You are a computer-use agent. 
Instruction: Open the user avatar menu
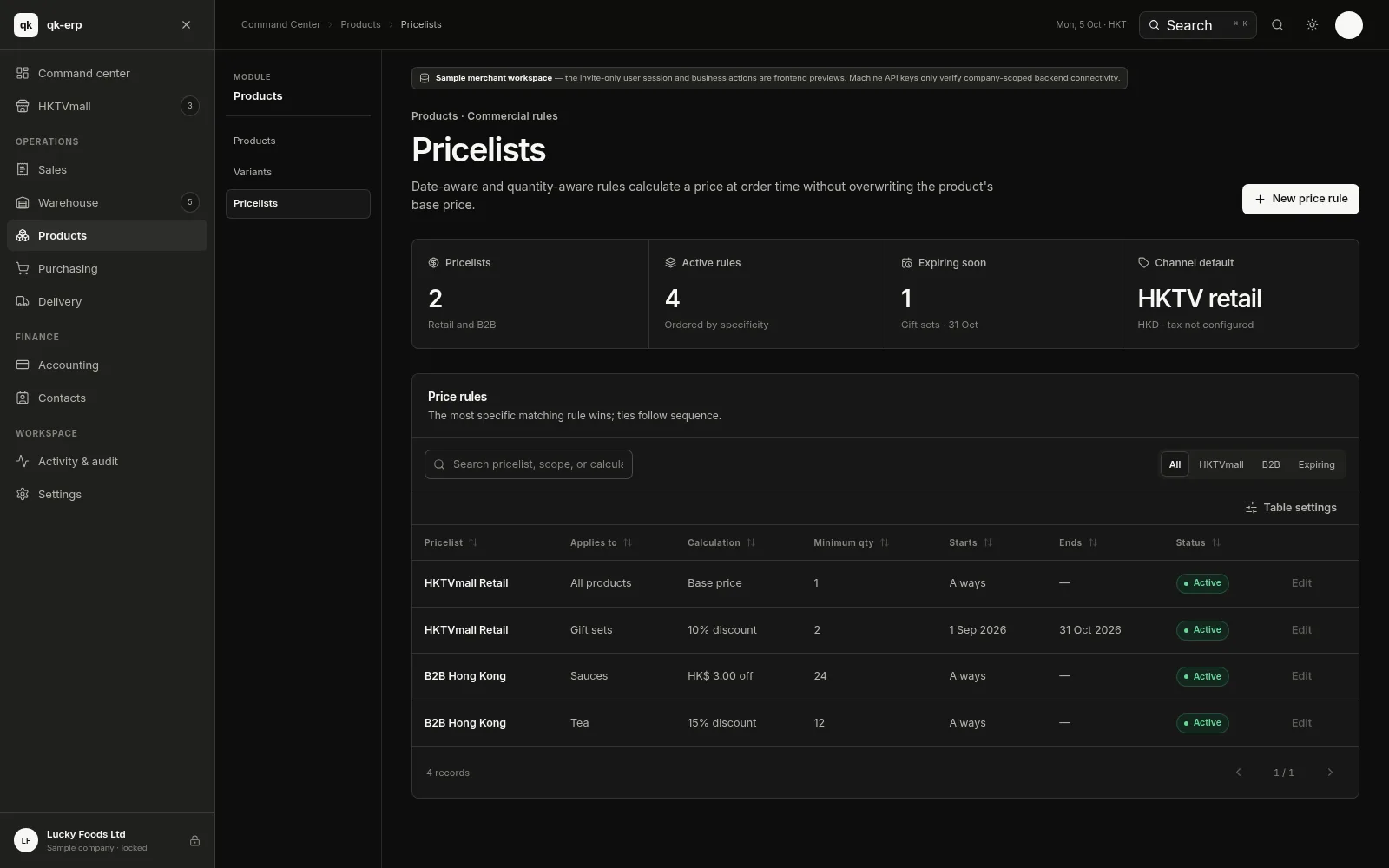point(1348,25)
